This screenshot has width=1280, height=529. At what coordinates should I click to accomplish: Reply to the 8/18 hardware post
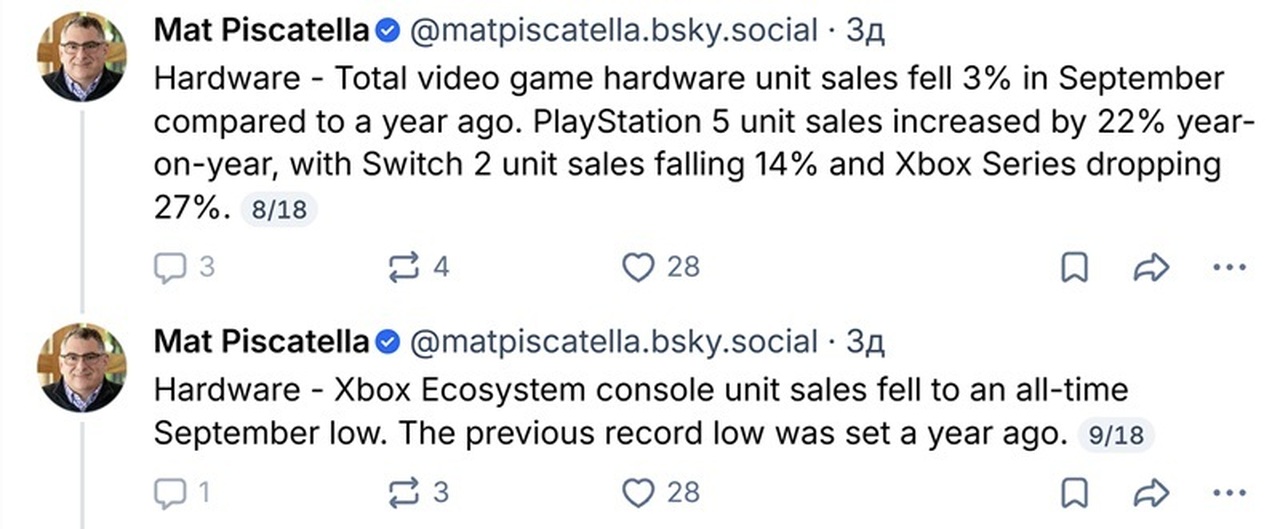(184, 267)
